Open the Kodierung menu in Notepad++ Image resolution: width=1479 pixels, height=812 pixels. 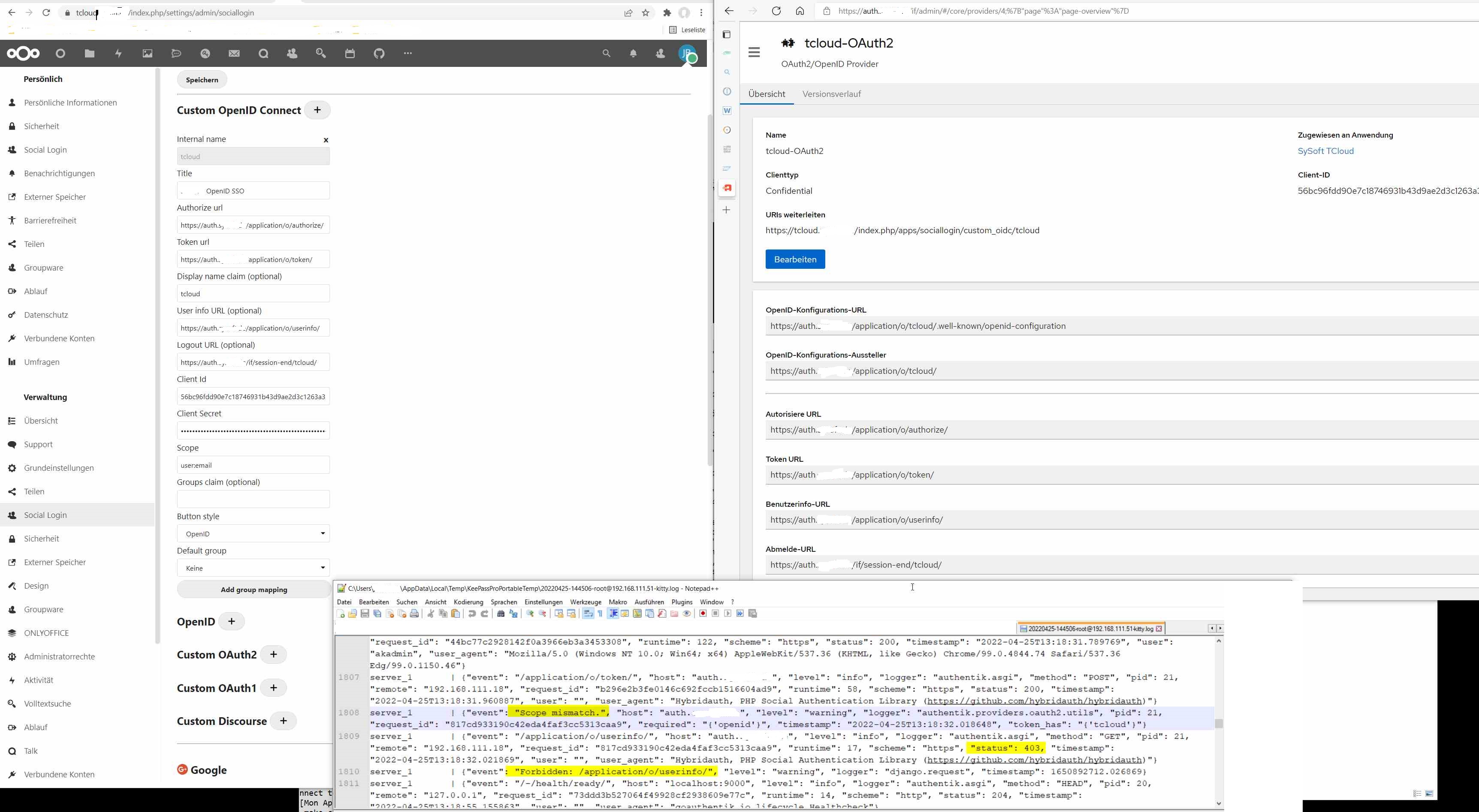pyautogui.click(x=468, y=602)
